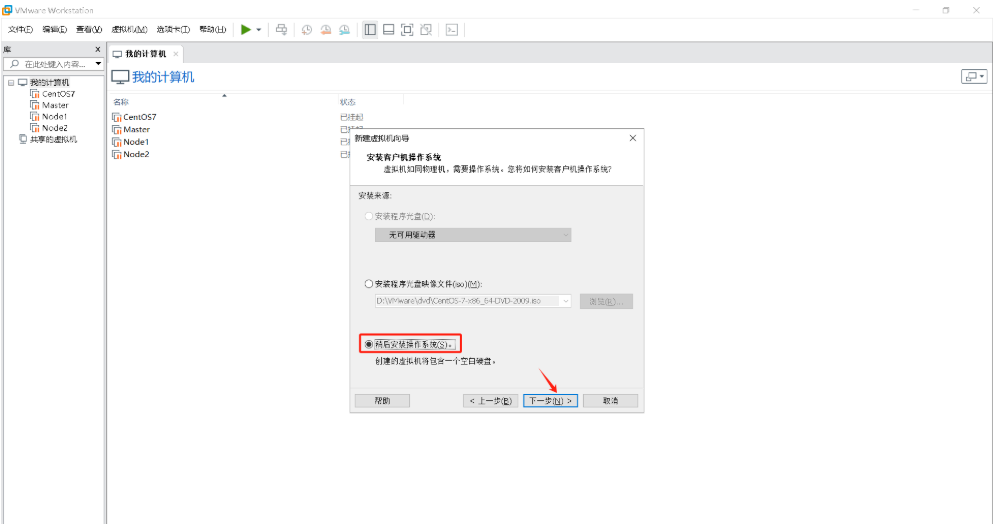Select 稍后安装操作系统(S) radio button
The image size is (996, 524).
[369, 344]
